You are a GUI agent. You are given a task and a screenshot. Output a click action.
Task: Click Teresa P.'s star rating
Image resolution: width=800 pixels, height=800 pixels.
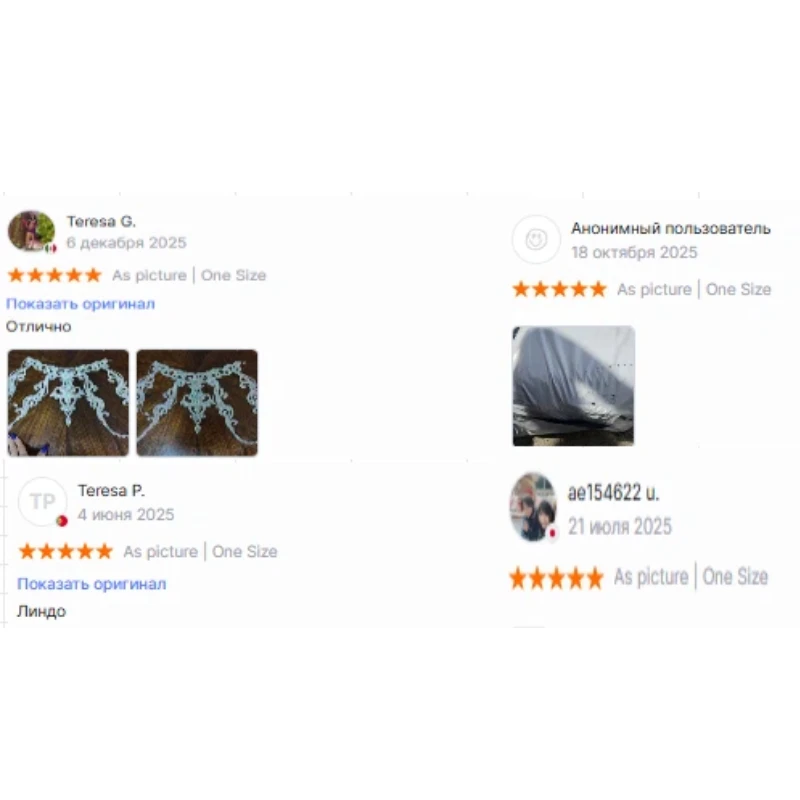(66, 551)
